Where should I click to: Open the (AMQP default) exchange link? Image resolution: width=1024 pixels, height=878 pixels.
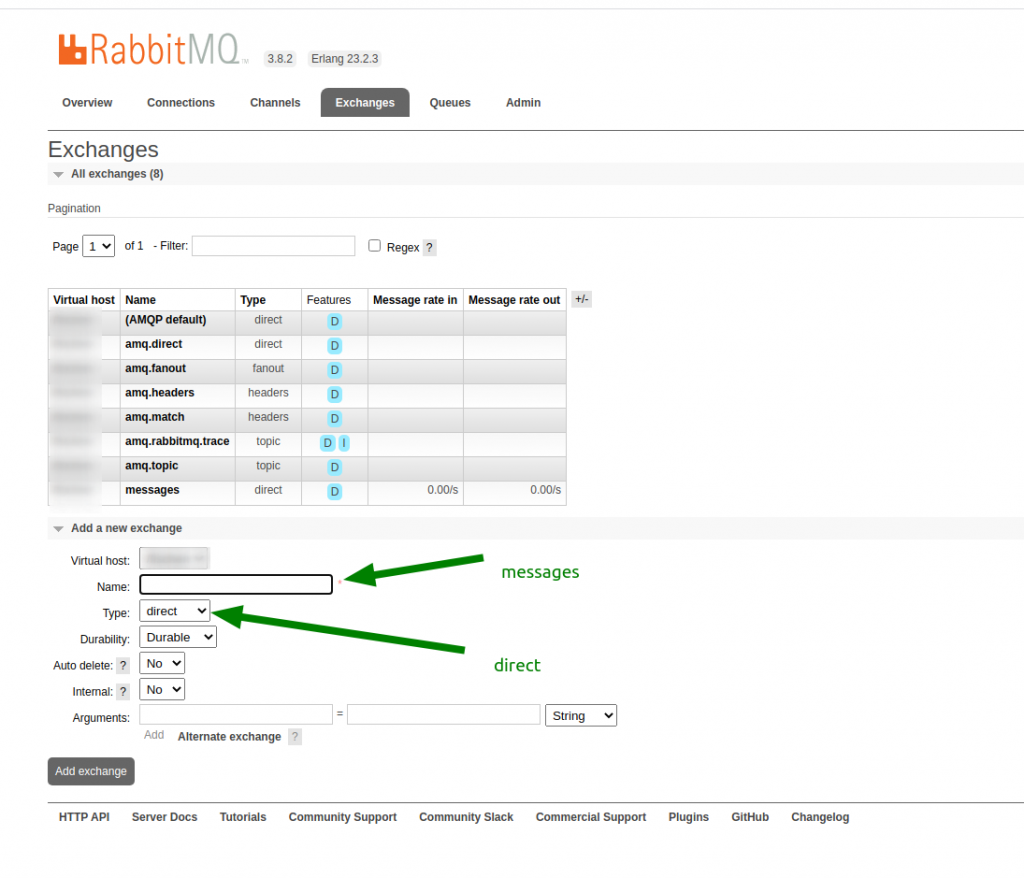166,320
